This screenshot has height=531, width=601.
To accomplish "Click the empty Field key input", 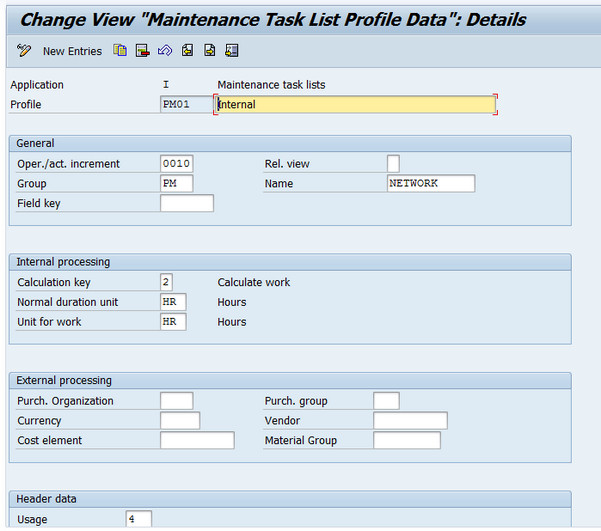I will pyautogui.click(x=187, y=203).
